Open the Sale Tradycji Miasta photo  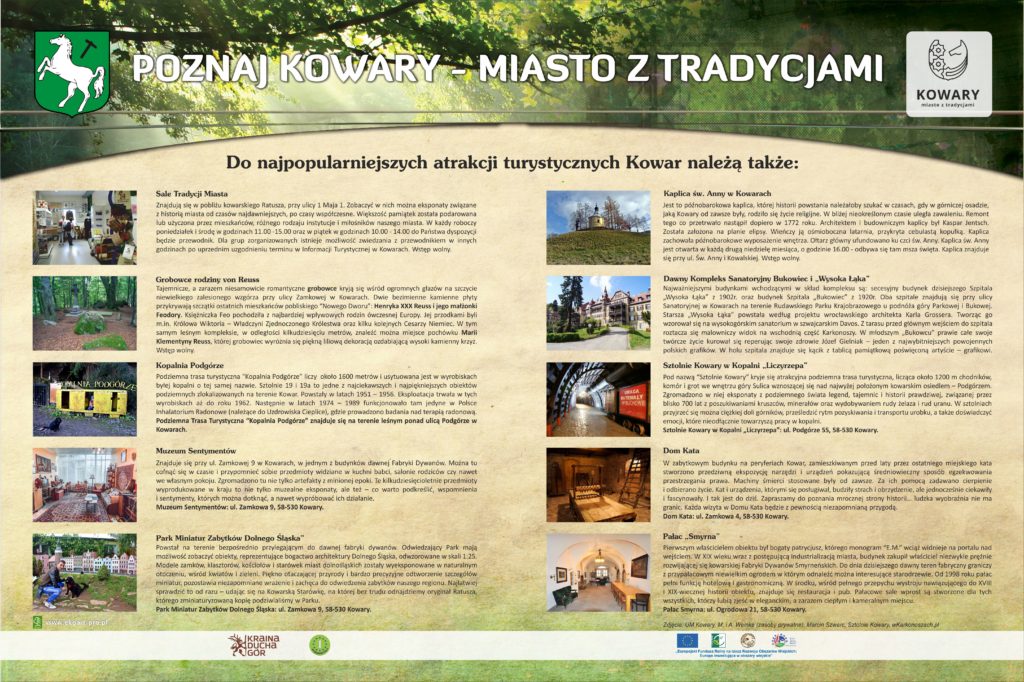coord(84,227)
